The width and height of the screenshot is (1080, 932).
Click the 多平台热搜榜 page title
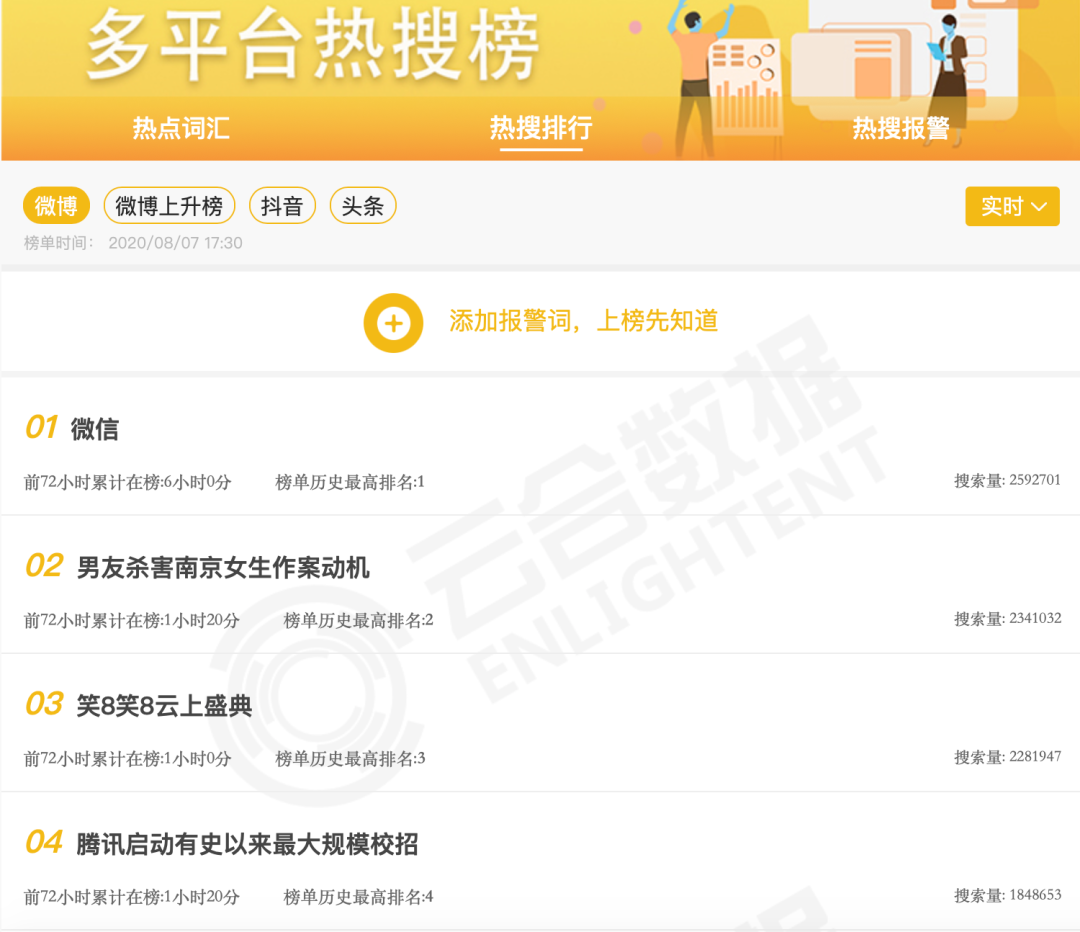(x=313, y=45)
